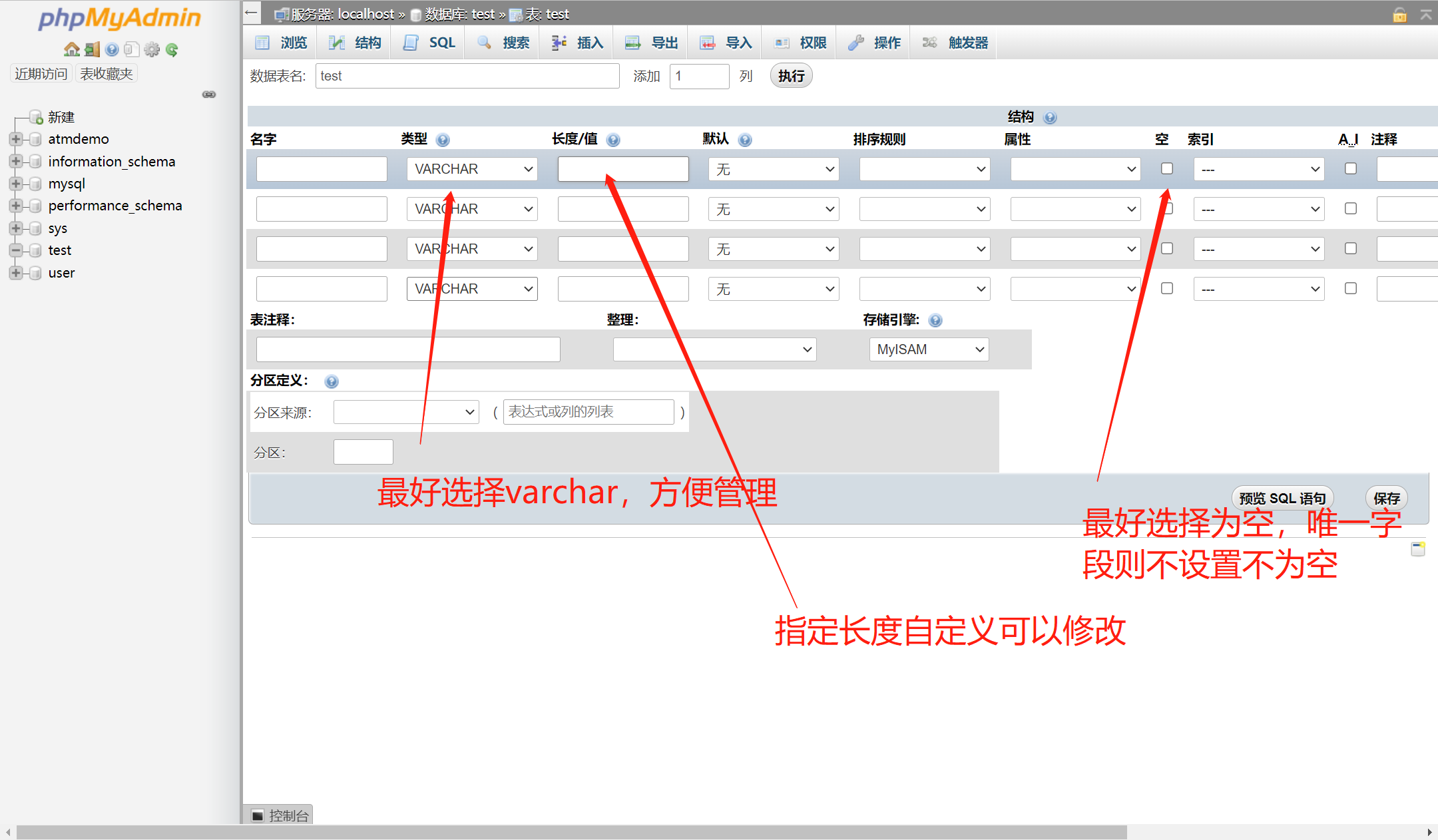Expand the mysql database tree node

[x=16, y=183]
